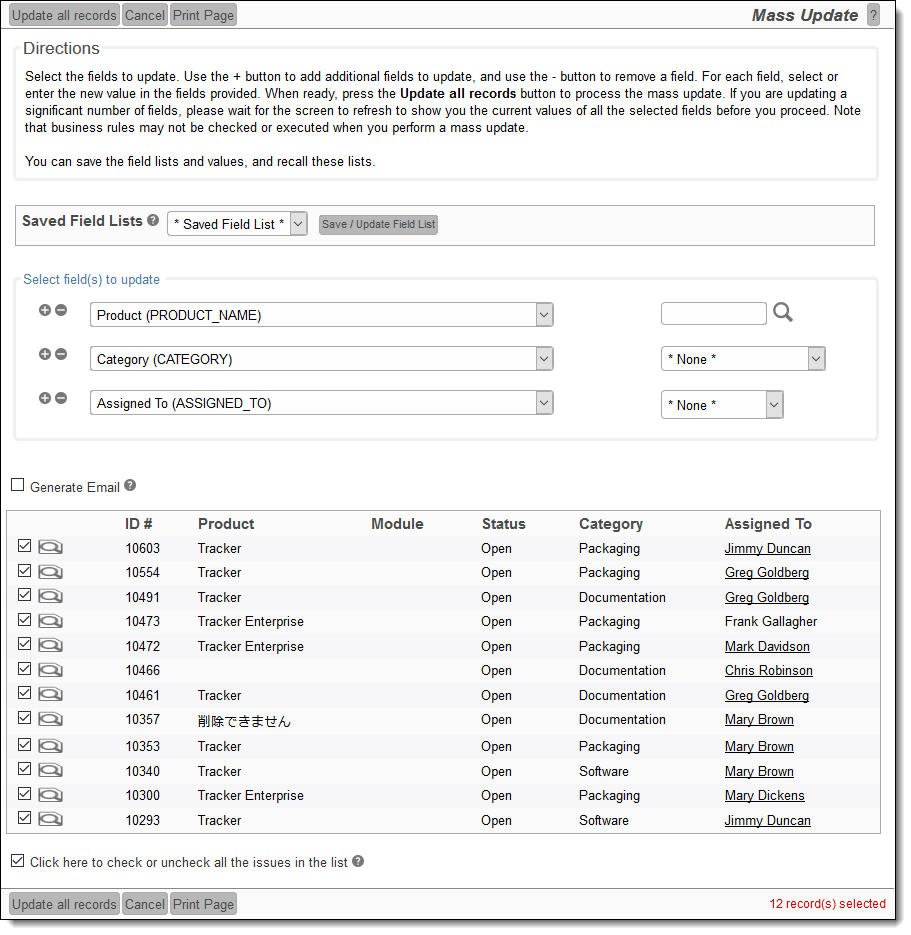Open quick view icon for issue 10300
The image size is (911, 935).
coord(51,795)
